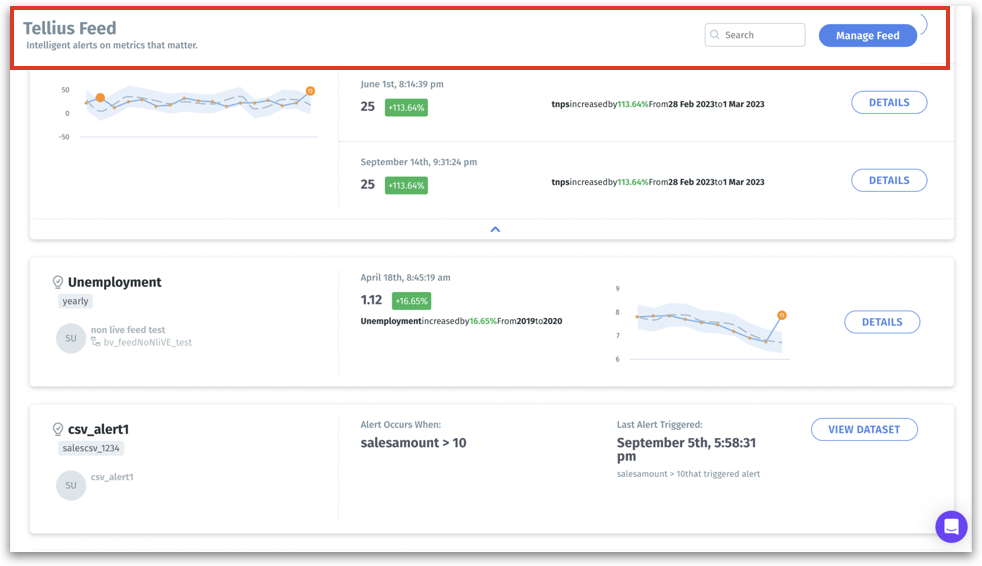Click the dataset icon beside bv_feedNoNliVE_test
The height and width of the screenshot is (566, 982).
click(96, 342)
